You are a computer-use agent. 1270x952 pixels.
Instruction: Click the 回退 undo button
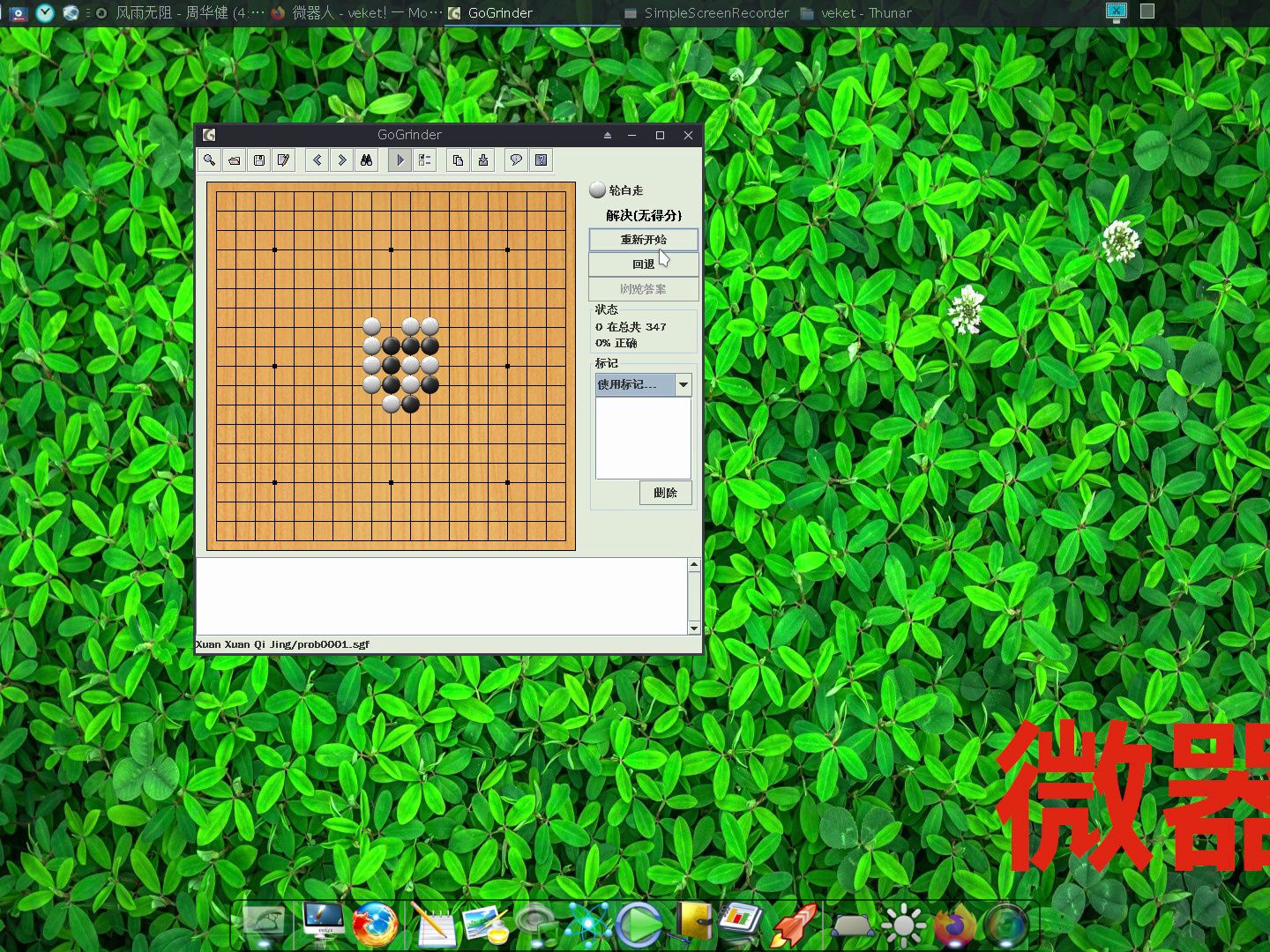point(643,264)
